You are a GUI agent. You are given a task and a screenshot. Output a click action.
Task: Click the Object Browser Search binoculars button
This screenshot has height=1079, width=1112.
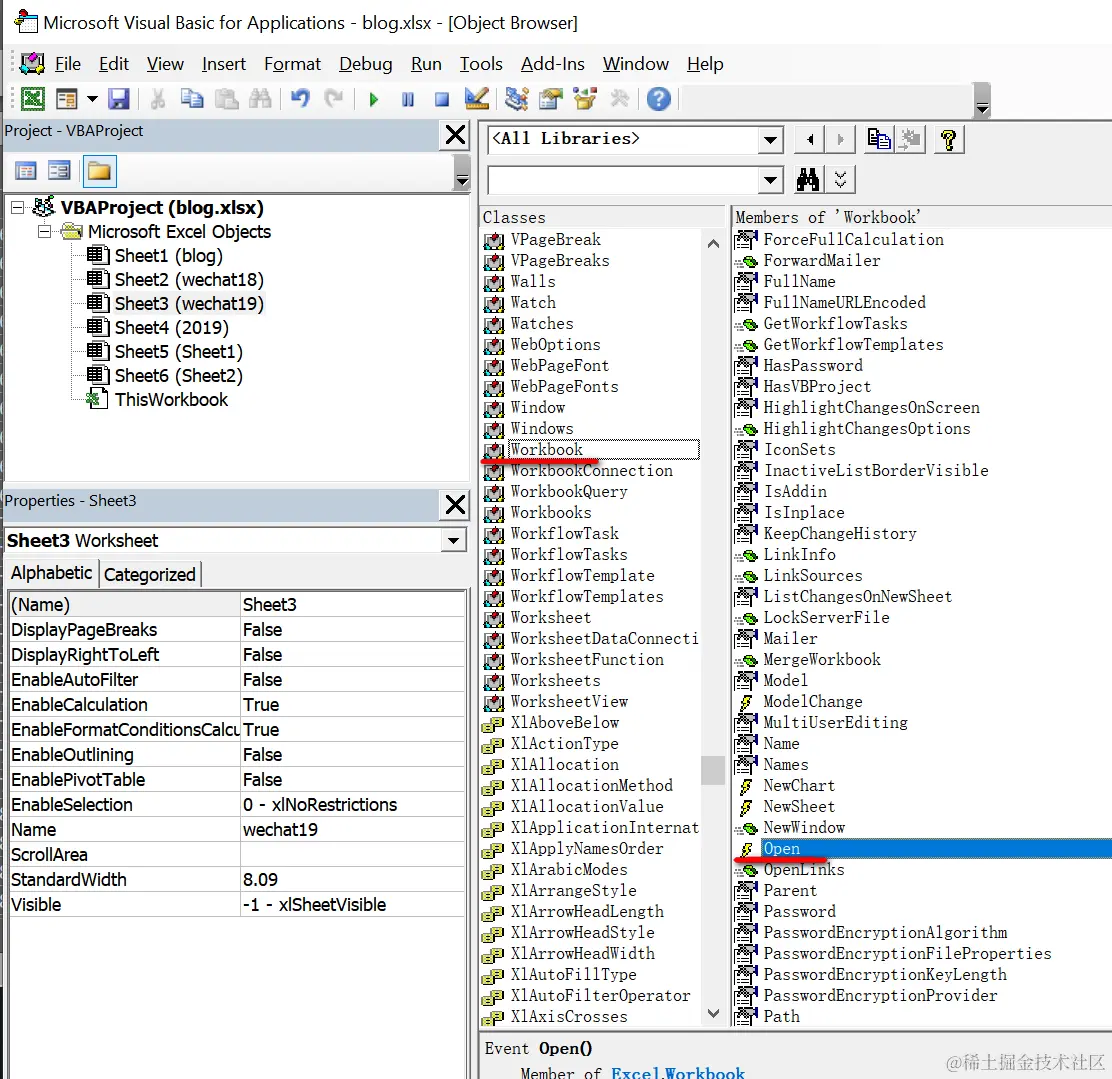point(808,180)
